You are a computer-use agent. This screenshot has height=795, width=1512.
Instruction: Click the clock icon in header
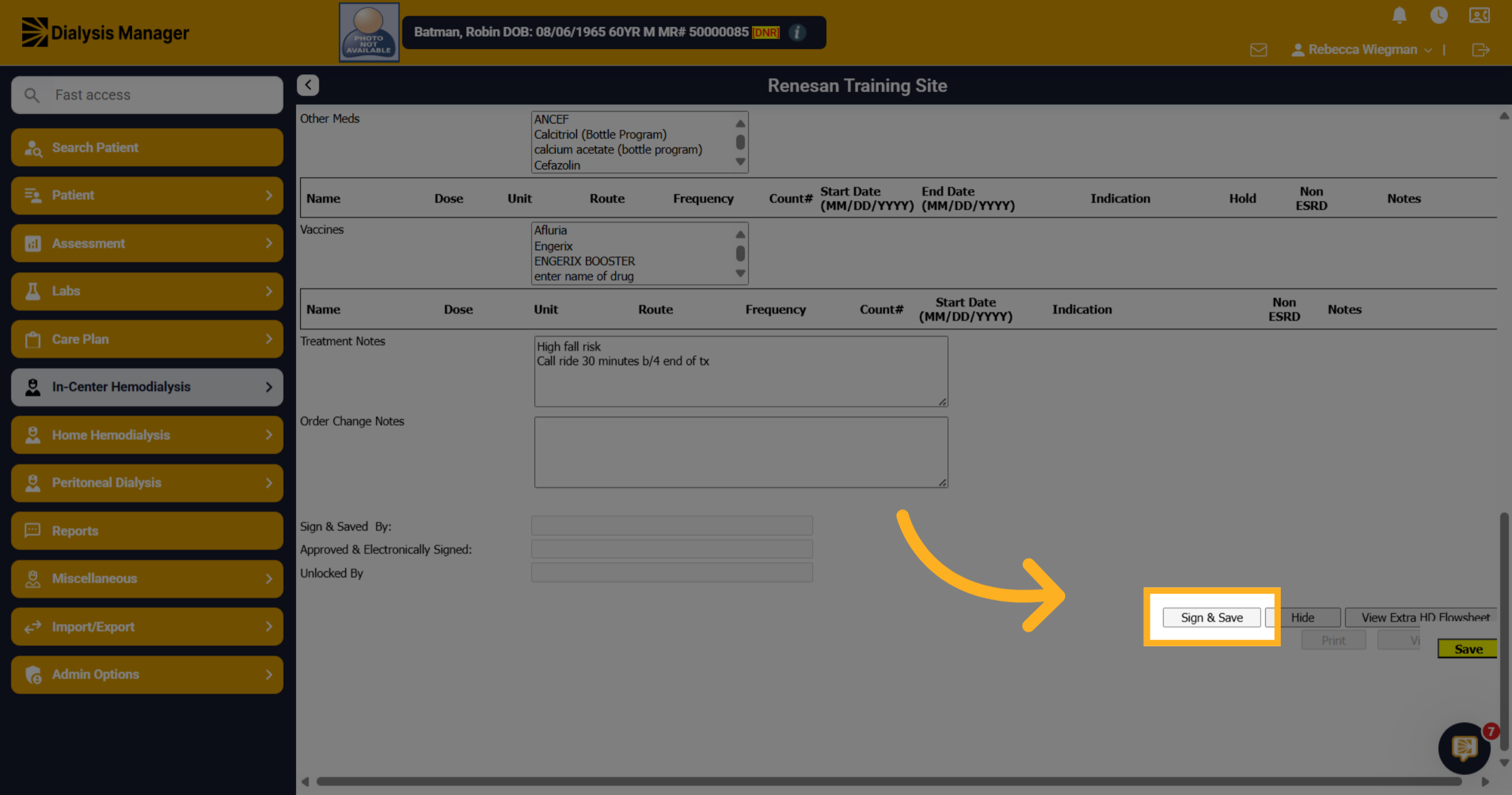(1439, 15)
